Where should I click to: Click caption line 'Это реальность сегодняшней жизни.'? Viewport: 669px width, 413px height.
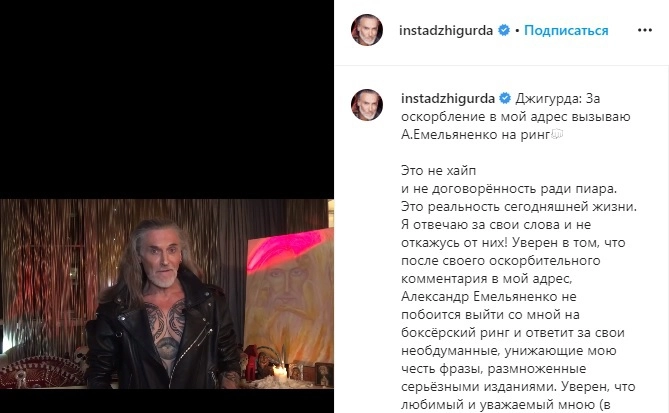(x=519, y=206)
